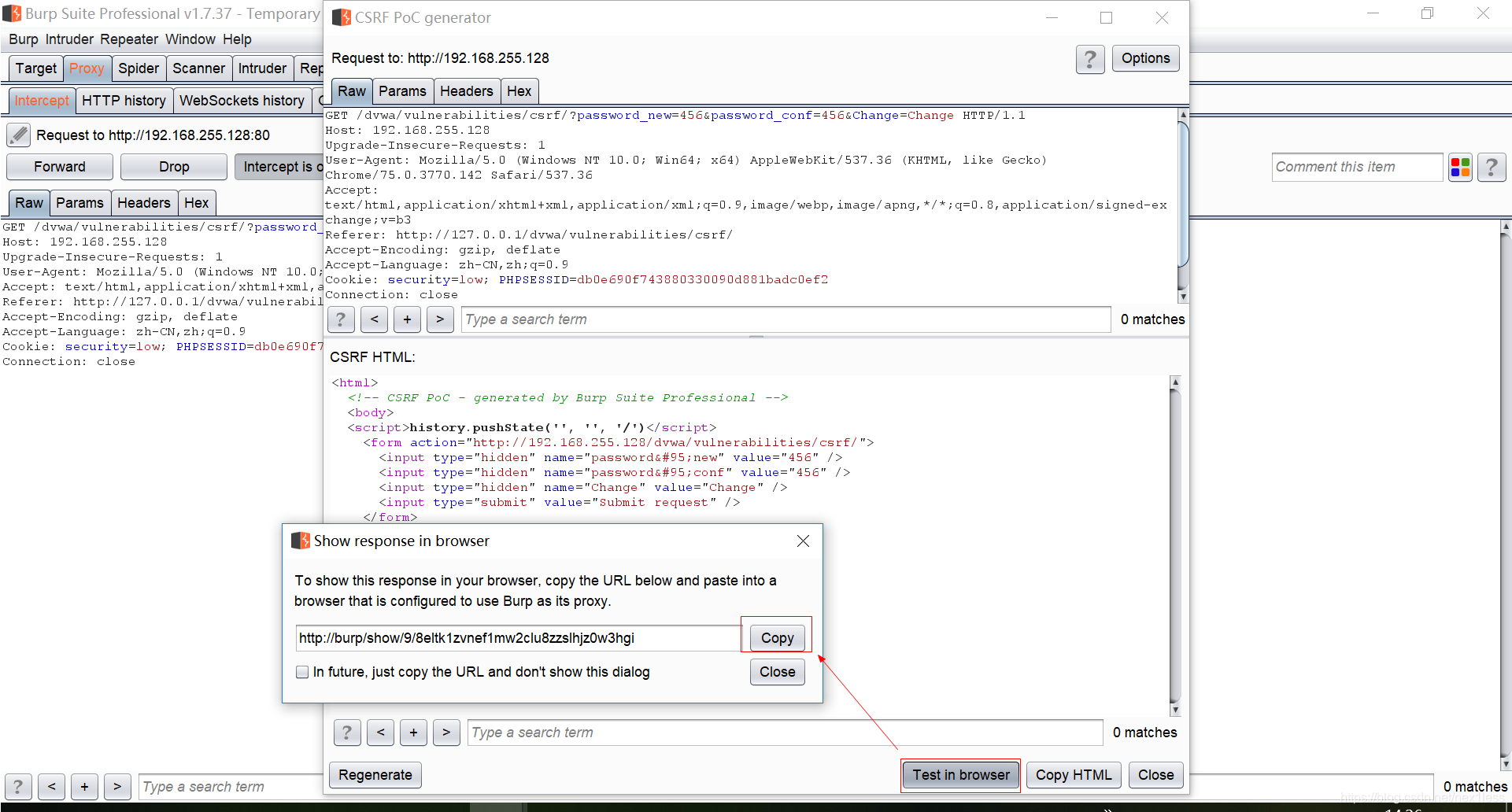Click the help icon in the CSRF HTML search bar
Screen dimensions: 1512x812
click(x=347, y=733)
